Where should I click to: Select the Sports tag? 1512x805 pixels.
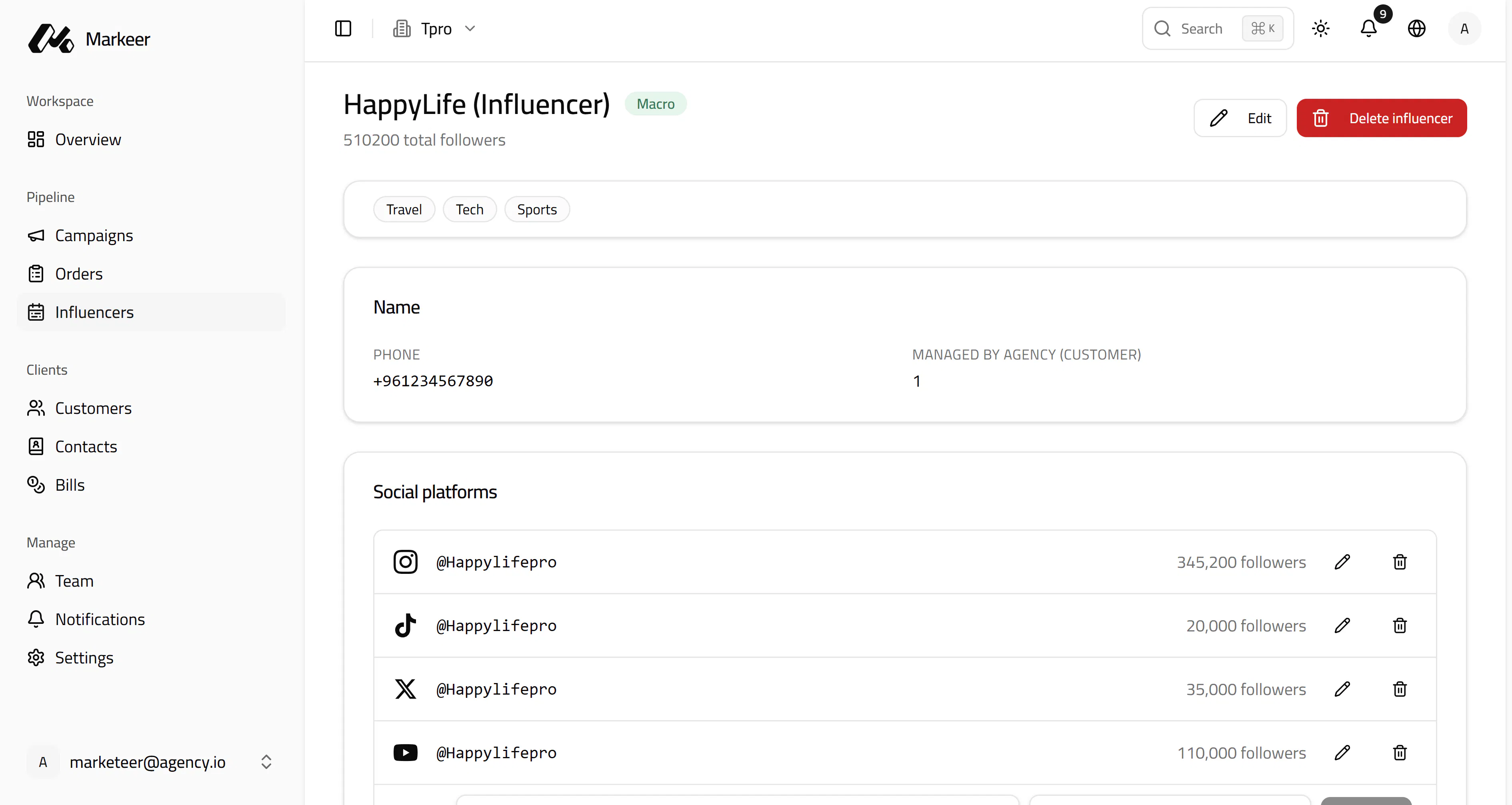click(x=537, y=210)
